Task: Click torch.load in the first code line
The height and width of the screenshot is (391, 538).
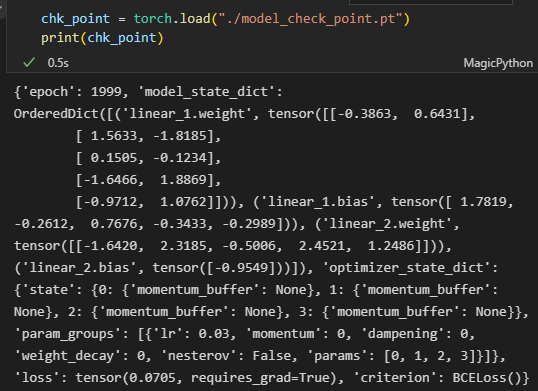Action: (172, 19)
